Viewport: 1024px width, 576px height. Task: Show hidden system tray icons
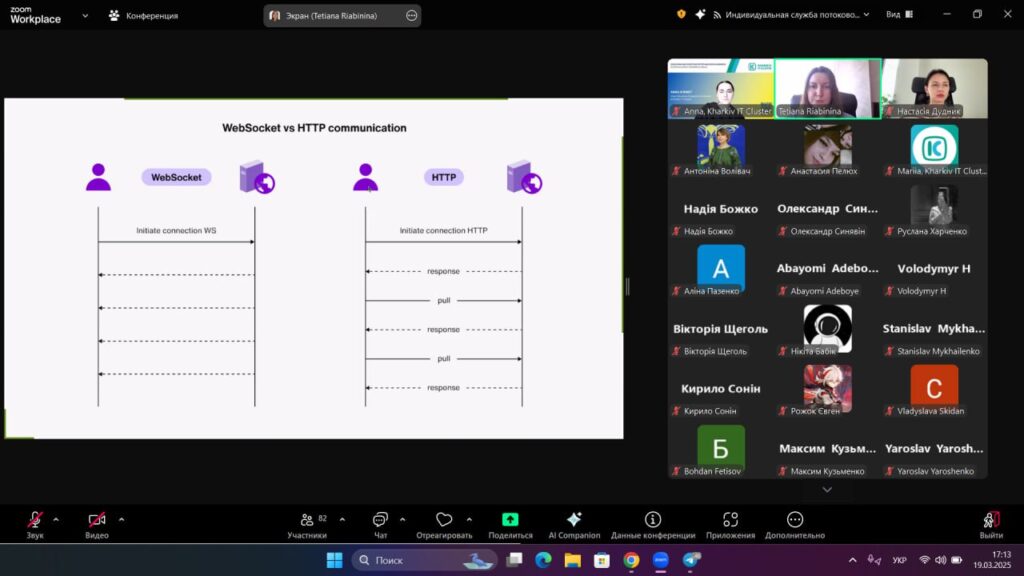point(852,560)
